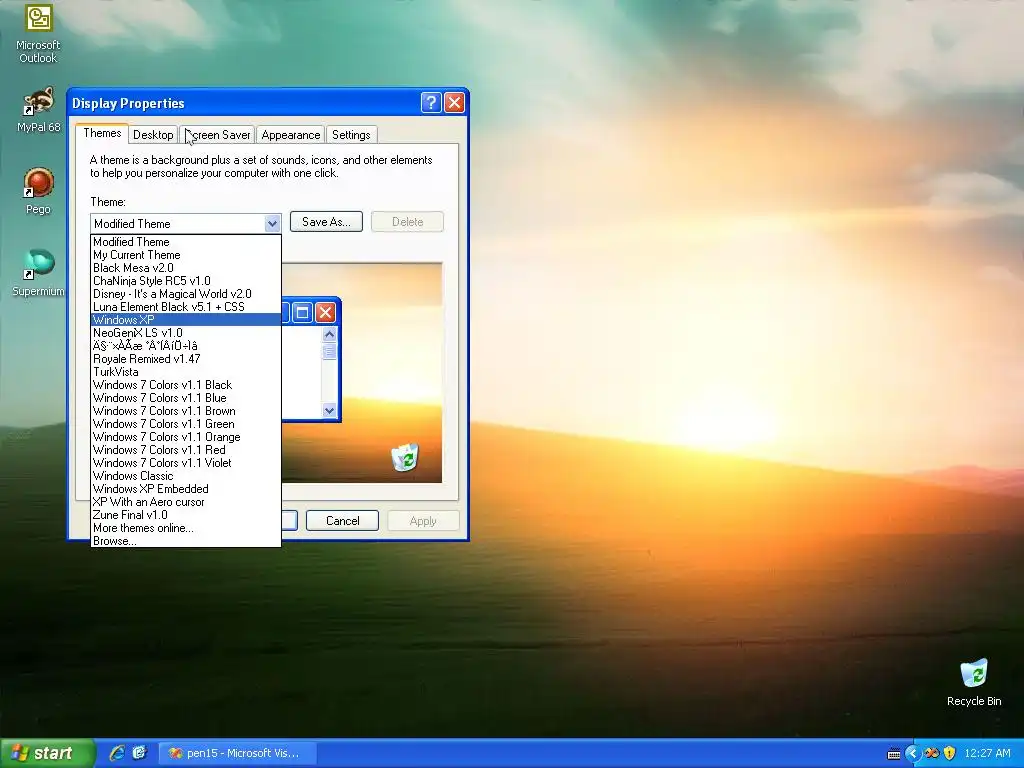
Task: Click the greyed-out Delete button
Action: pyautogui.click(x=408, y=222)
